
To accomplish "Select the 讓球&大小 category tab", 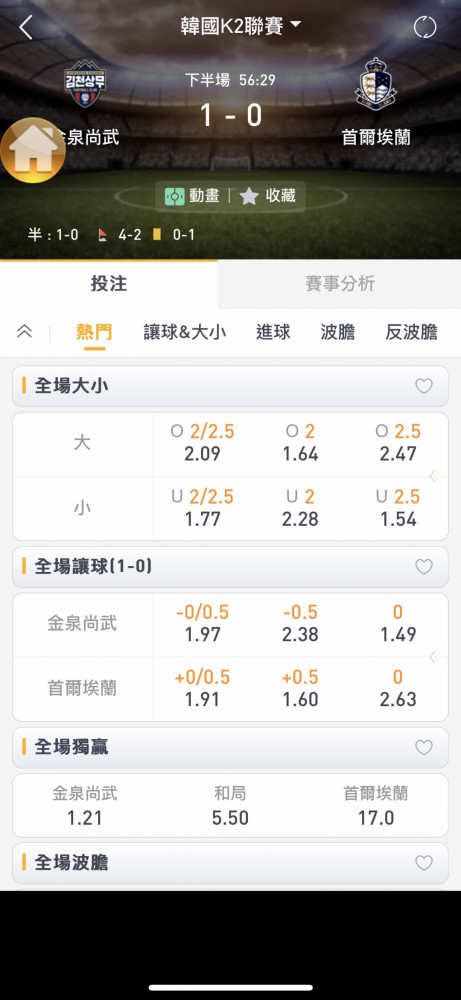I will click(184, 332).
